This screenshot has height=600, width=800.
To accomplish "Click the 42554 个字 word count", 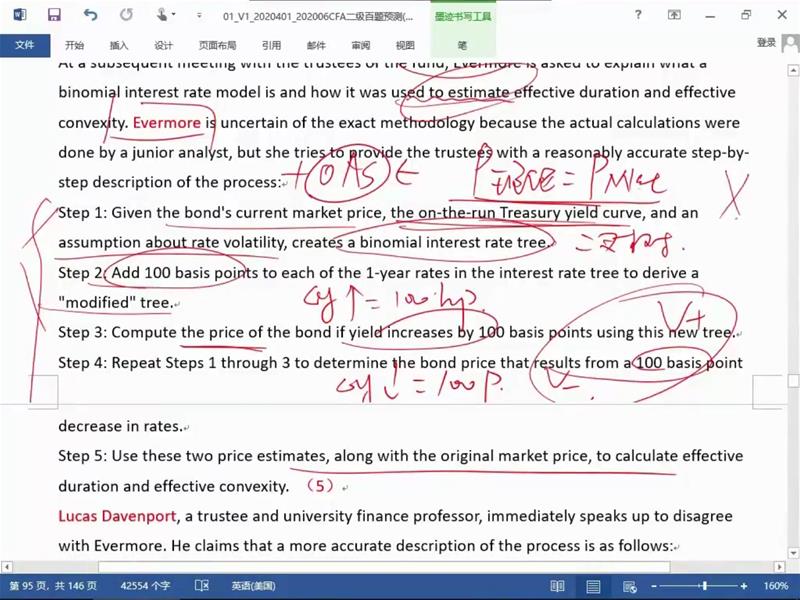I will (x=147, y=585).
